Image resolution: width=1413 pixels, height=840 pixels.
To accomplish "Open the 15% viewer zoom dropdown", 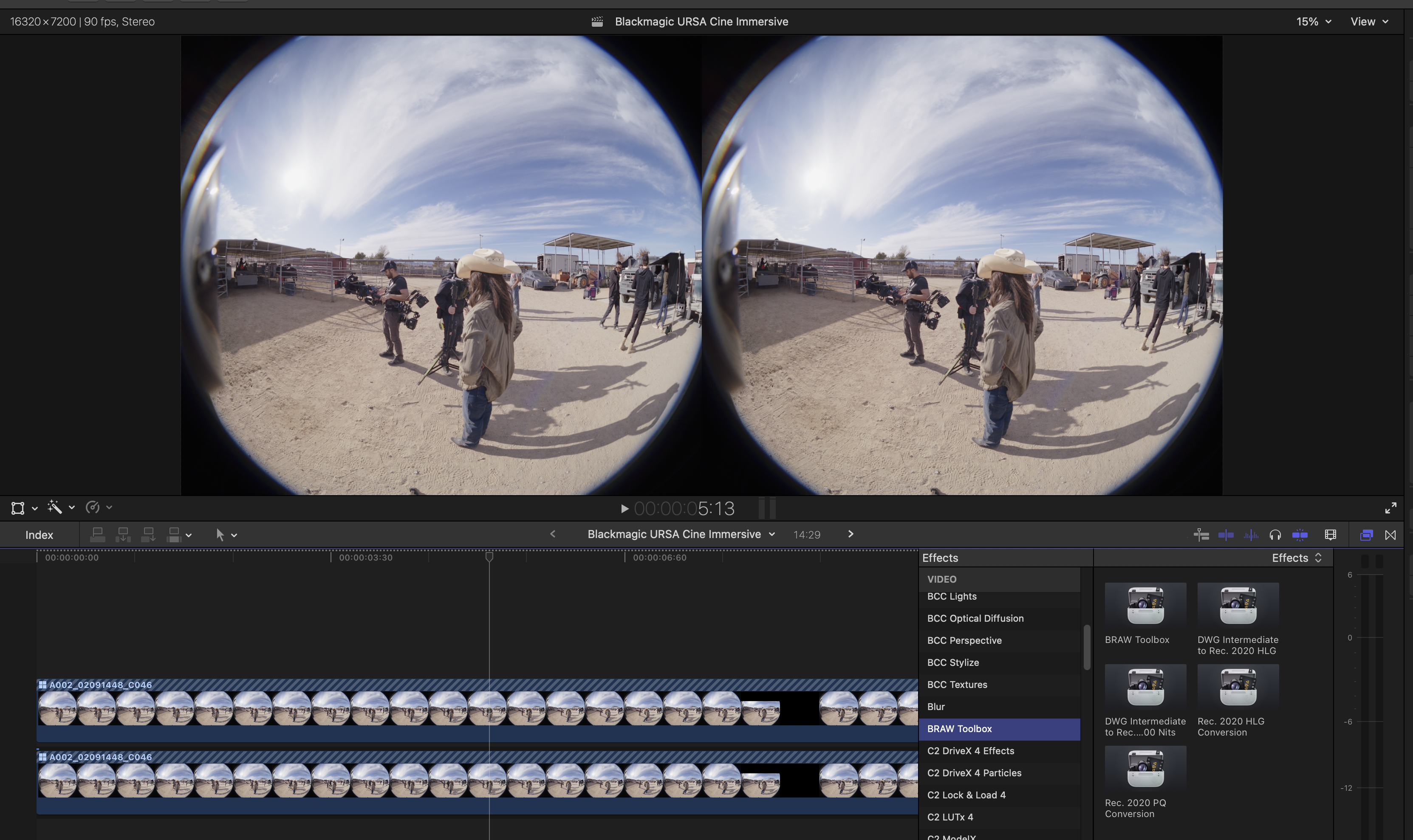I will coord(1313,22).
